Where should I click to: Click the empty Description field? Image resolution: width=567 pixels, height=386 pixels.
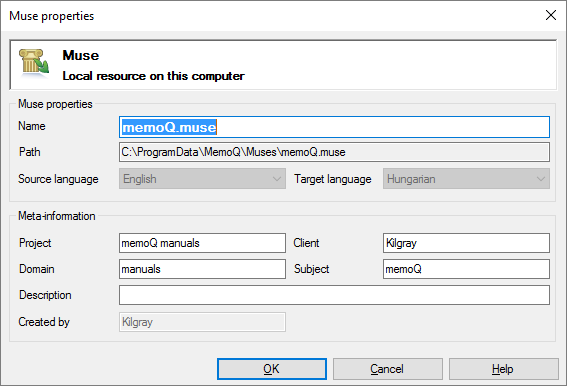(x=334, y=295)
